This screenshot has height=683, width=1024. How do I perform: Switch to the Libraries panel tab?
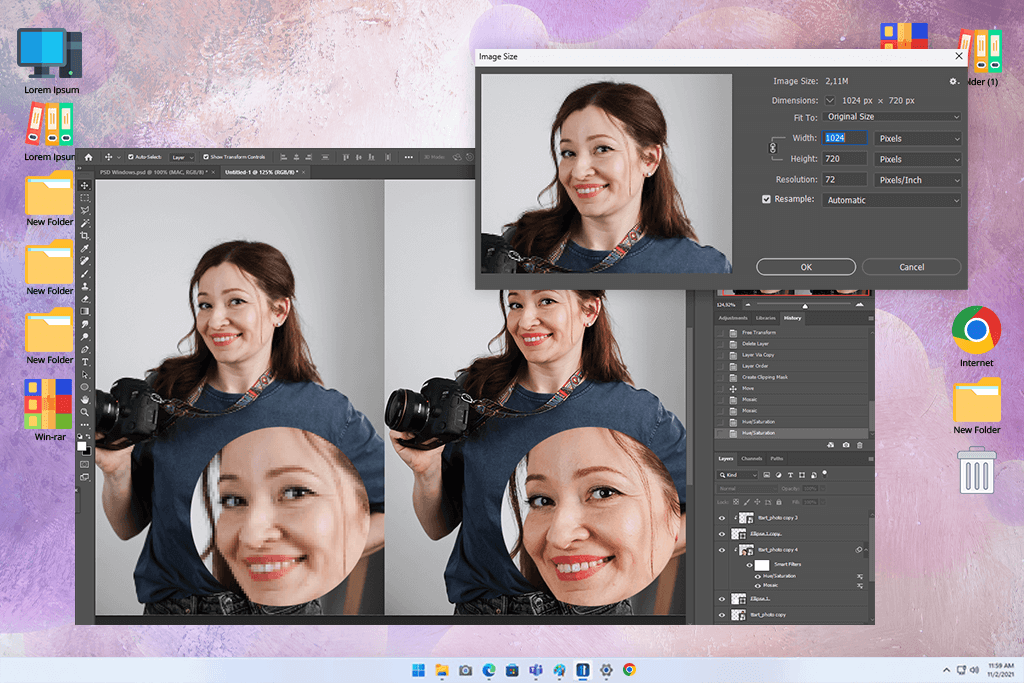[765, 318]
